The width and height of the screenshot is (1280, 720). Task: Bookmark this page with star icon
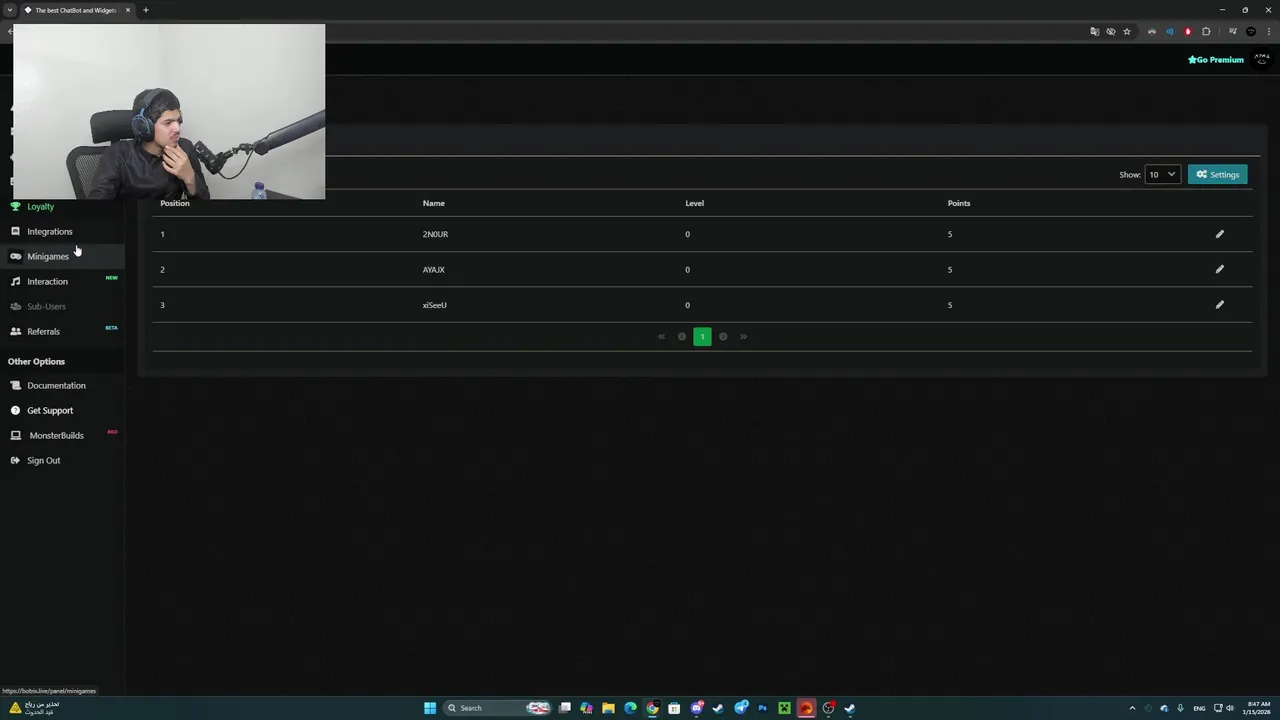[x=1127, y=32]
